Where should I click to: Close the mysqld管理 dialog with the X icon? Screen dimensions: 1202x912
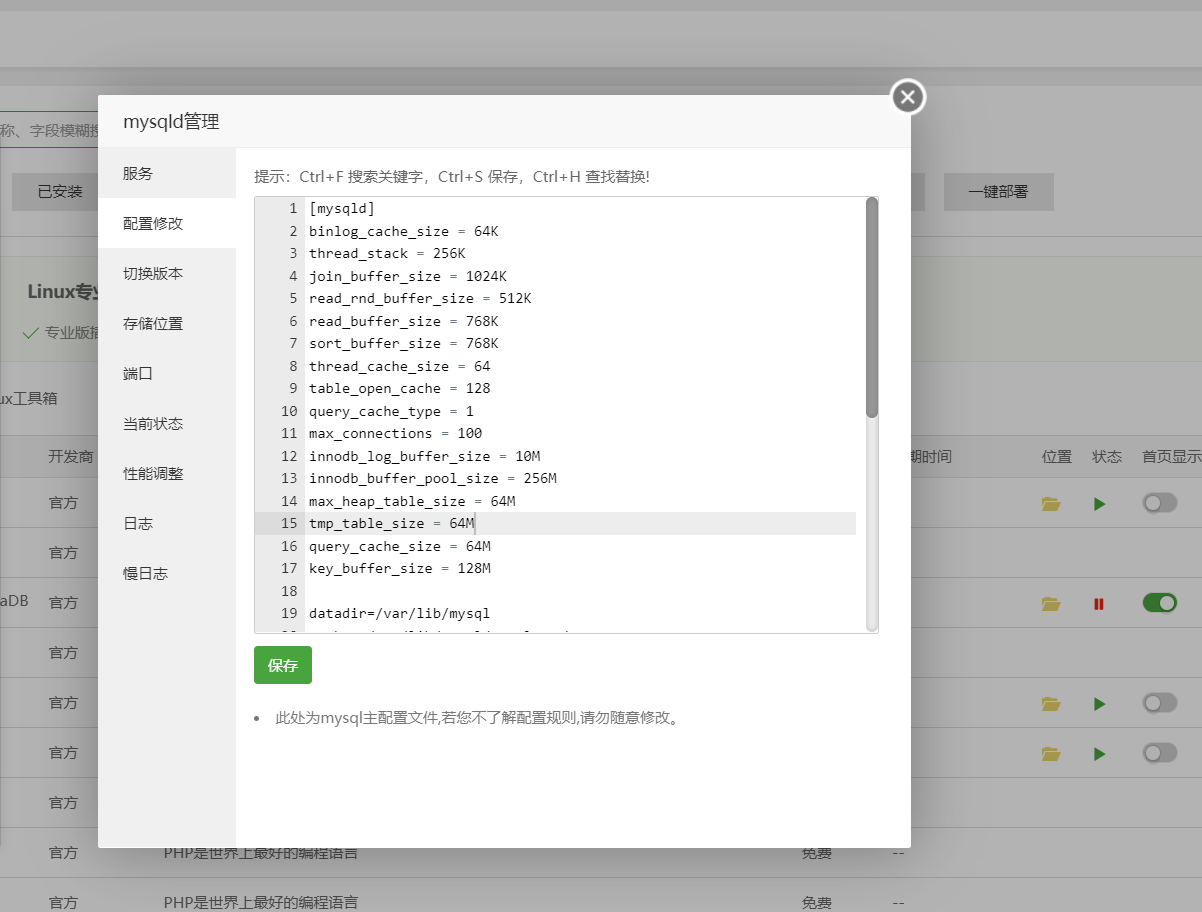click(x=908, y=97)
